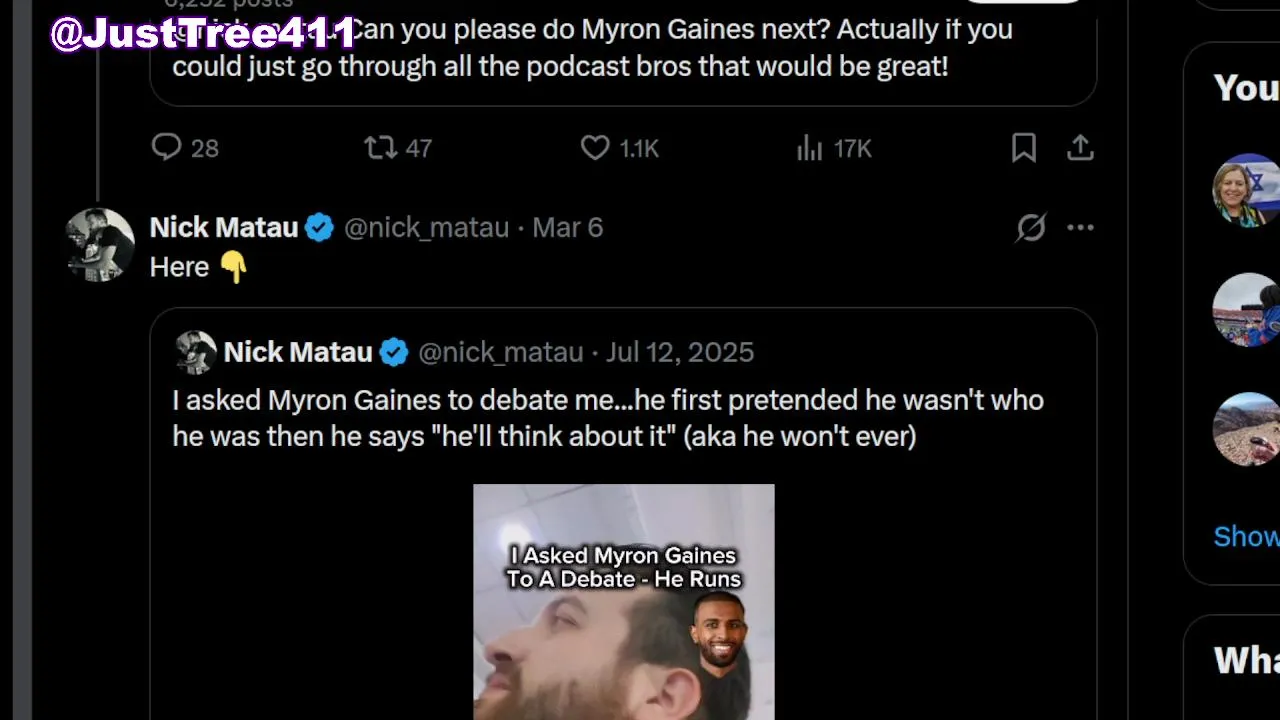Click the share icon on the tweet
The image size is (1280, 720).
pos(1080,148)
